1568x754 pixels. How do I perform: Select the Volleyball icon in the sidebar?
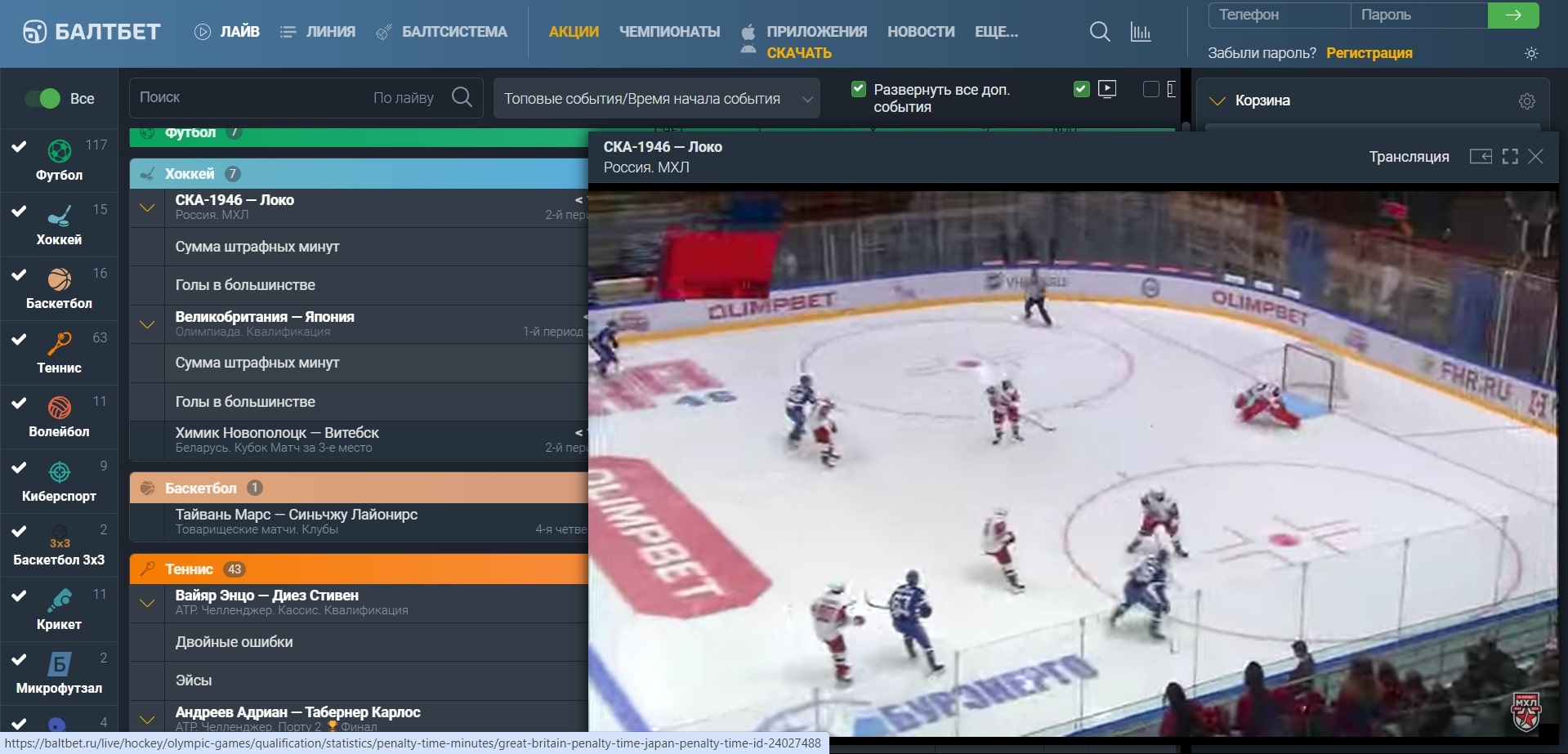click(x=59, y=408)
